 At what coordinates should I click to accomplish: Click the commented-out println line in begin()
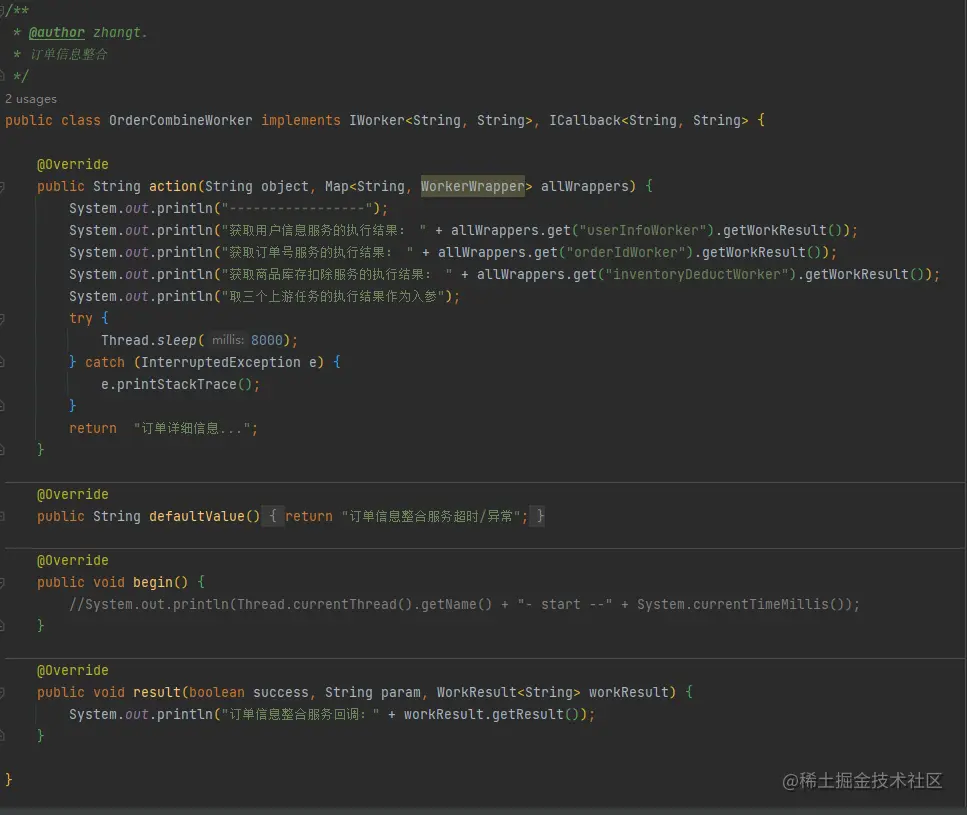pyautogui.click(x=464, y=604)
